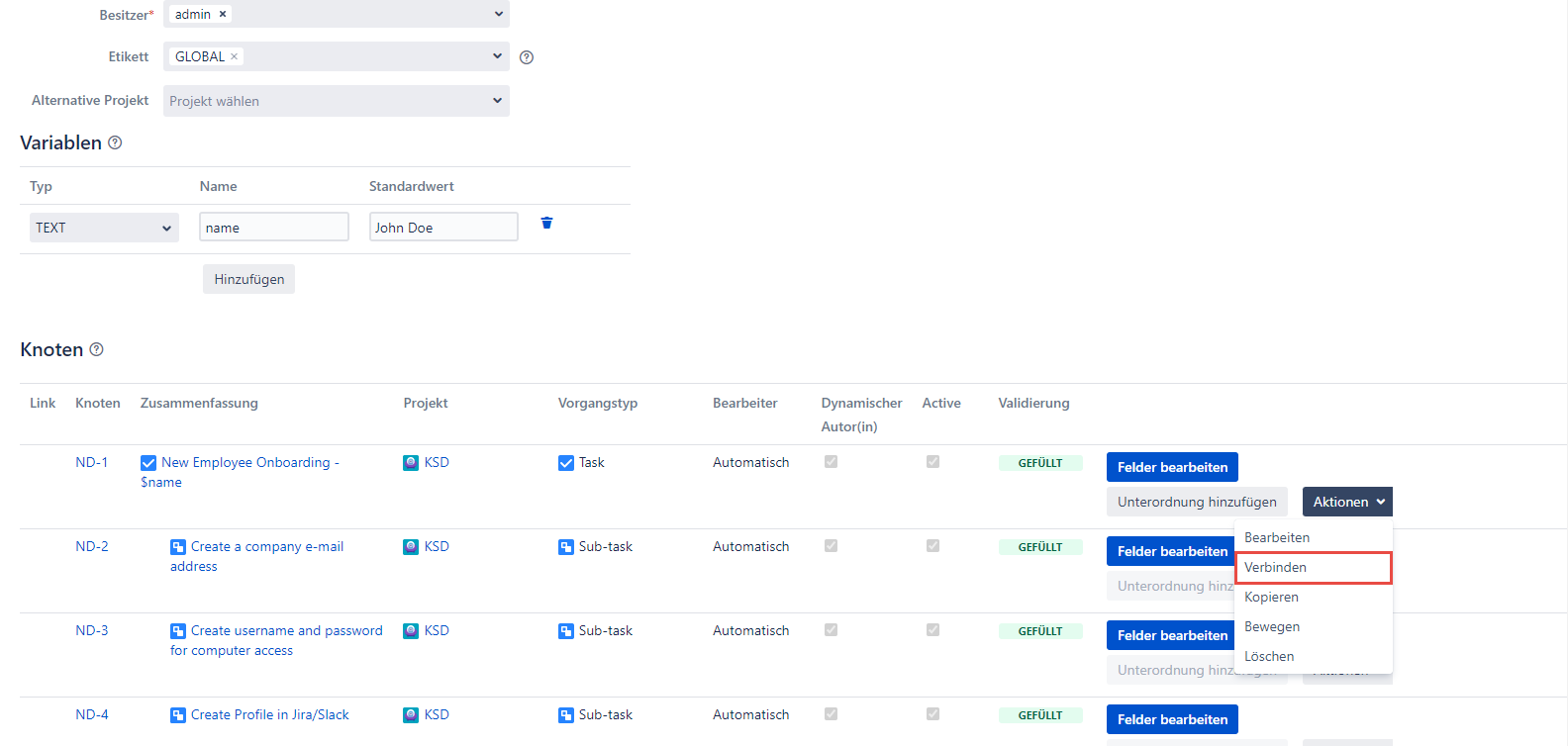Click Hinzufügen to add a variable

tap(248, 279)
